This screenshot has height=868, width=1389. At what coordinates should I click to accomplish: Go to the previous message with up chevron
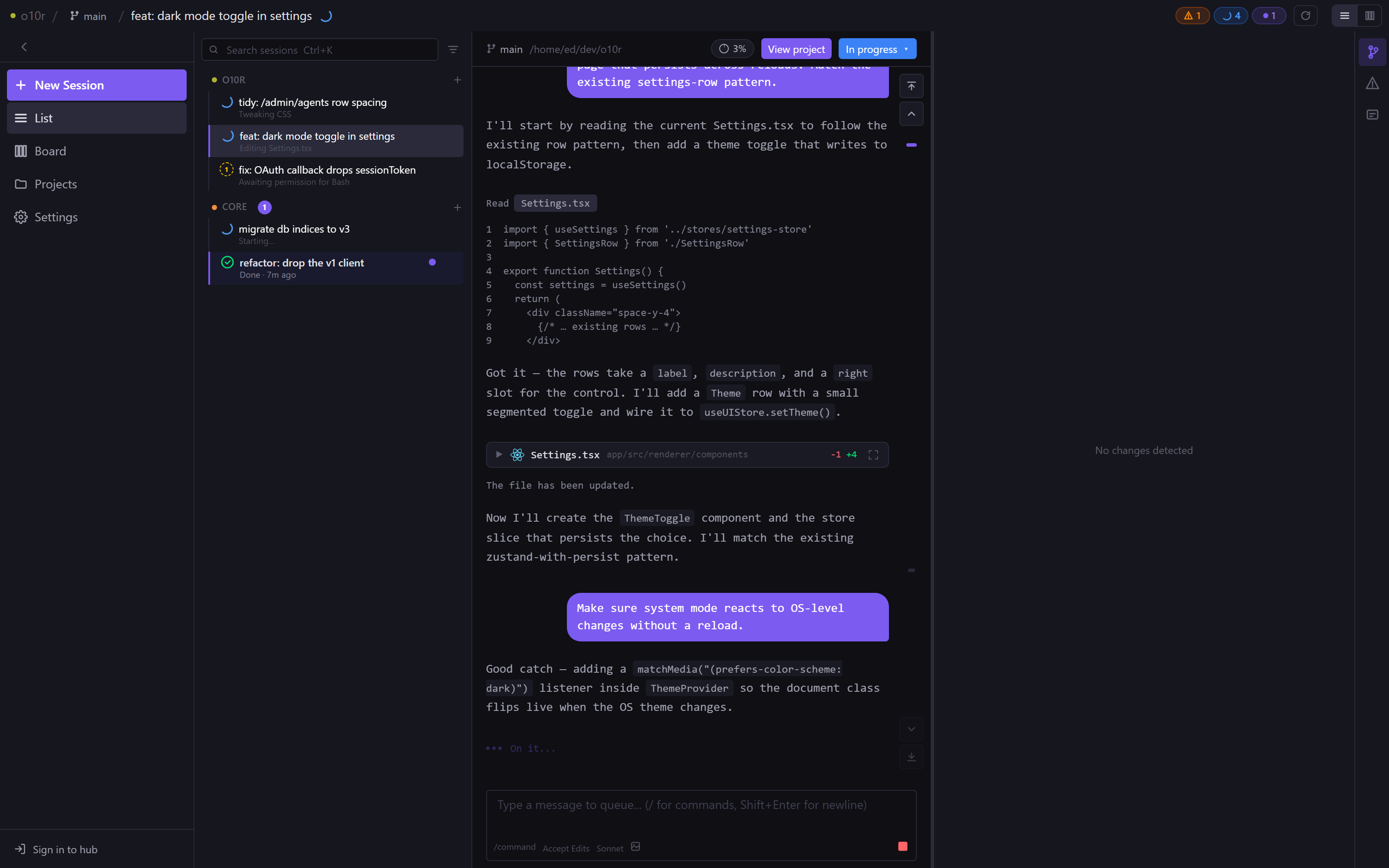911,114
